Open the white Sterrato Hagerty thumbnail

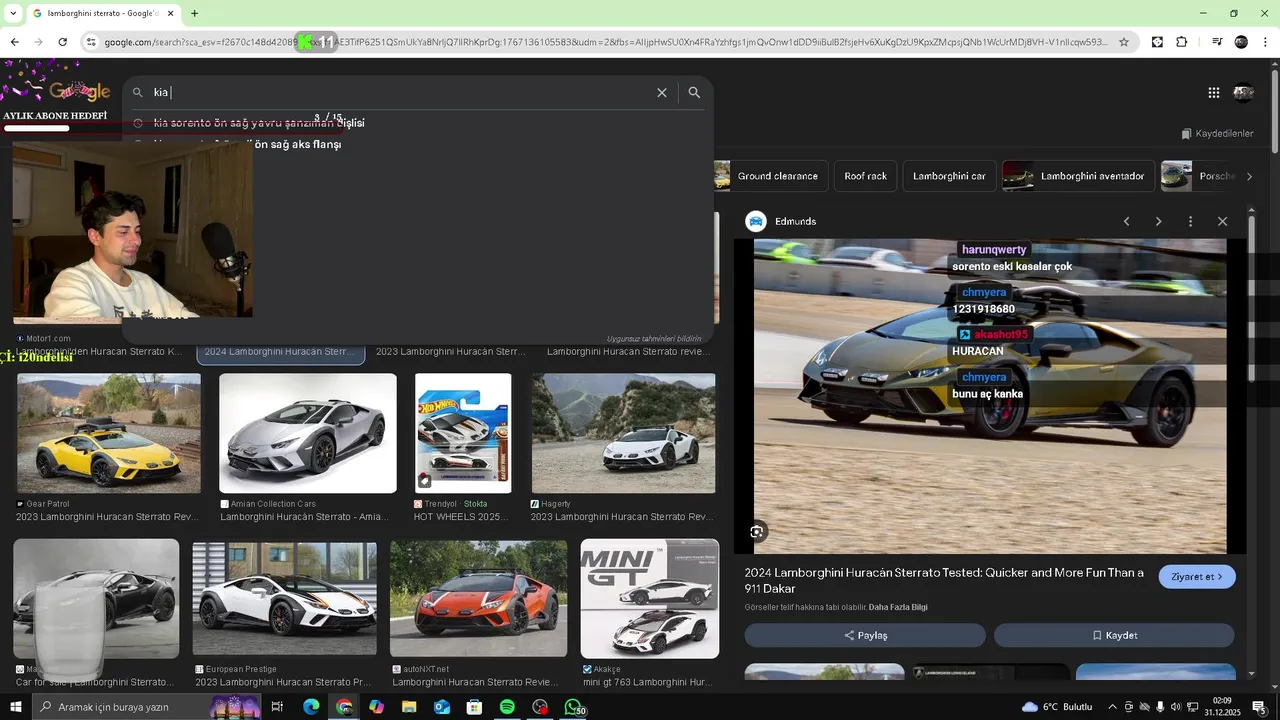click(x=624, y=433)
